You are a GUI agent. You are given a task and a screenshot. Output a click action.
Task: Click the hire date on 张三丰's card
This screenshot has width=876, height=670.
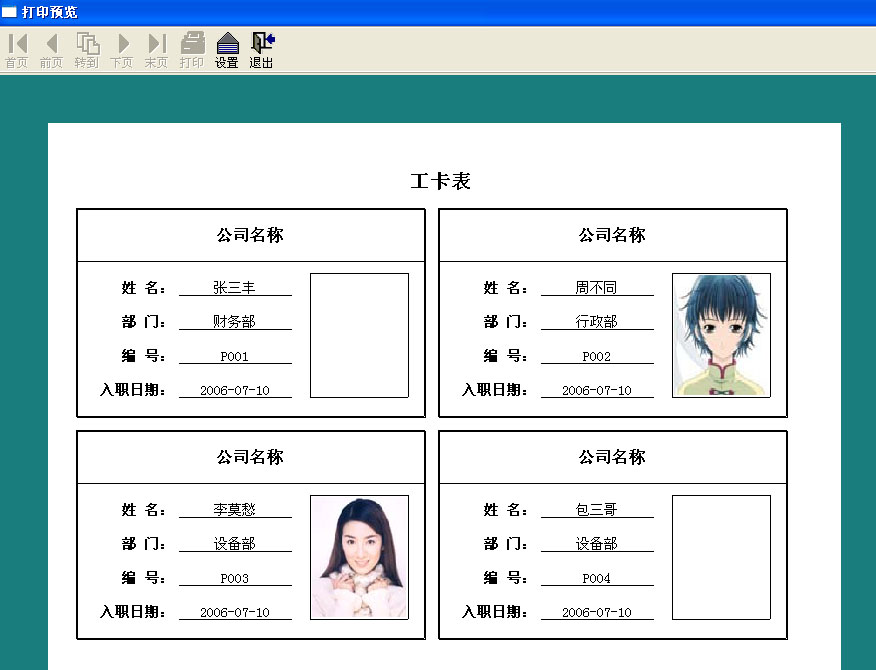tap(235, 391)
